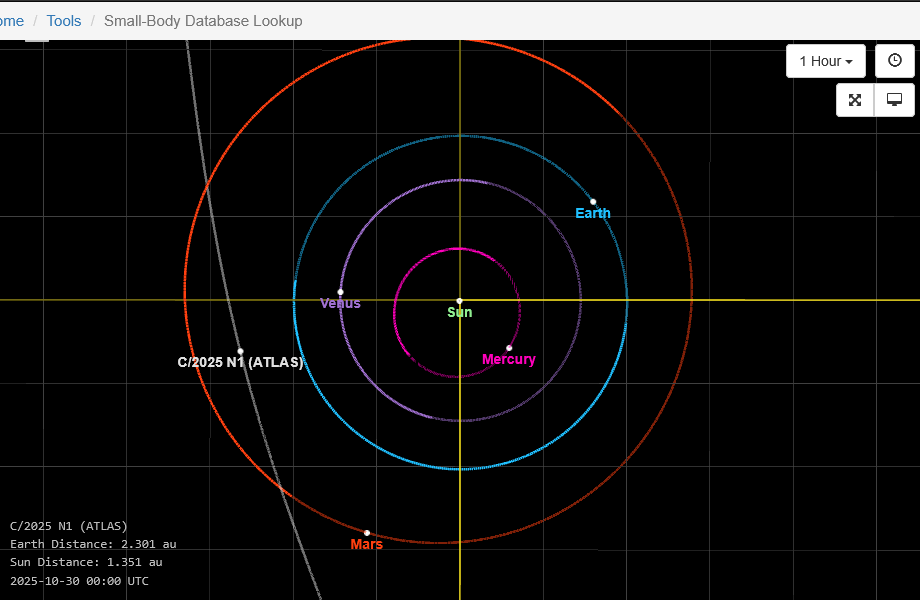The width and height of the screenshot is (920, 600).
Task: Click the 2025-10-30 00:00 UTC date readout
Action: tap(79, 581)
